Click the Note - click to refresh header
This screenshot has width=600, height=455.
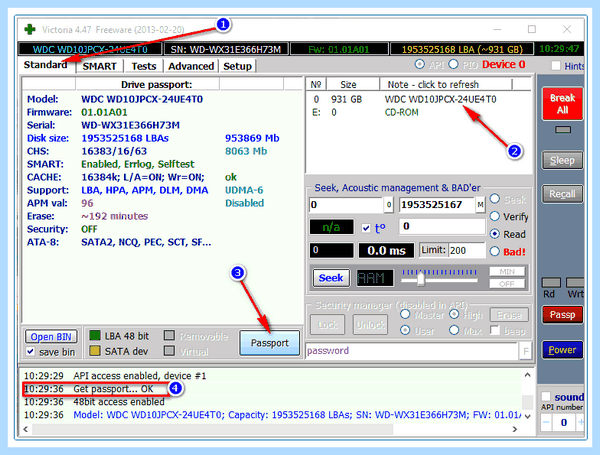pyautogui.click(x=445, y=84)
